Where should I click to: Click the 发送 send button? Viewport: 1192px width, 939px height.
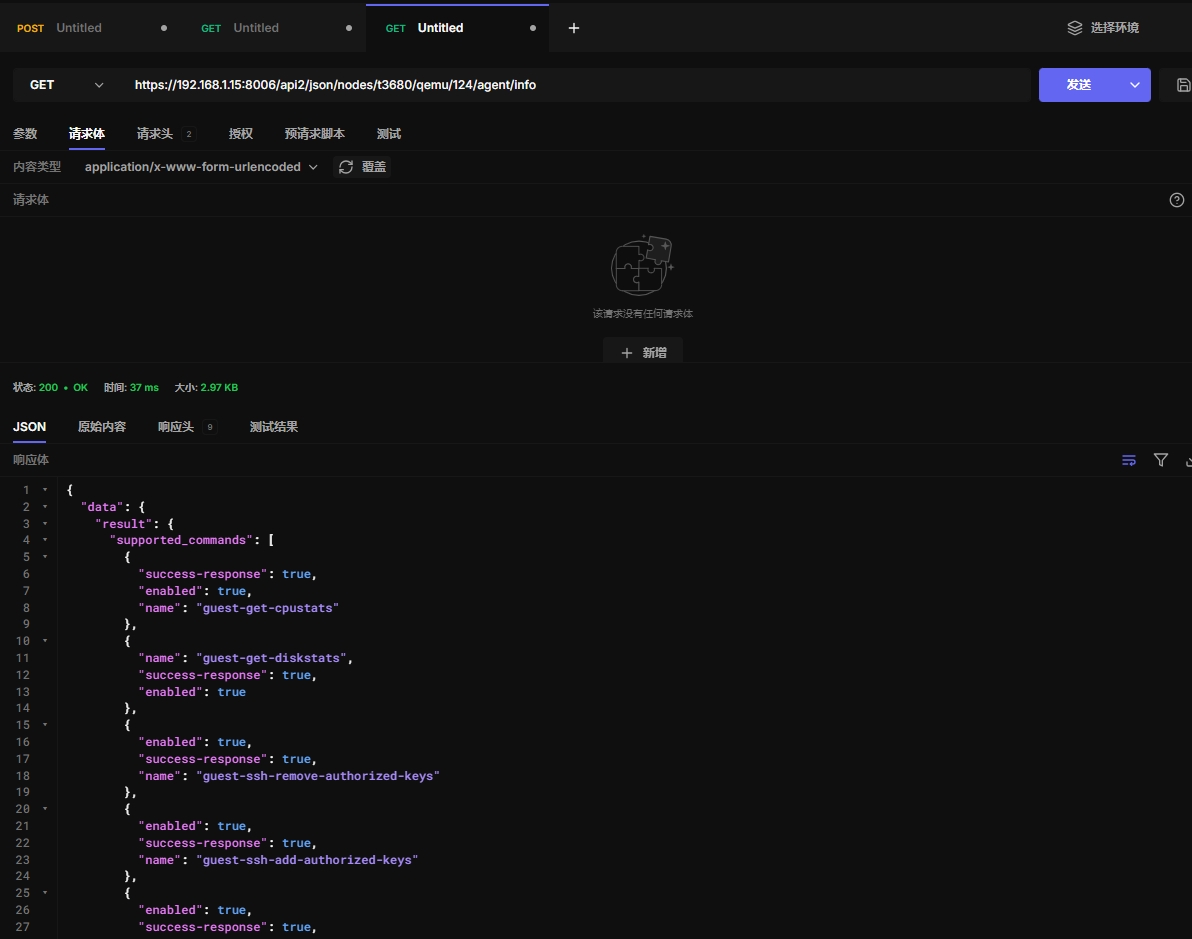1079,85
